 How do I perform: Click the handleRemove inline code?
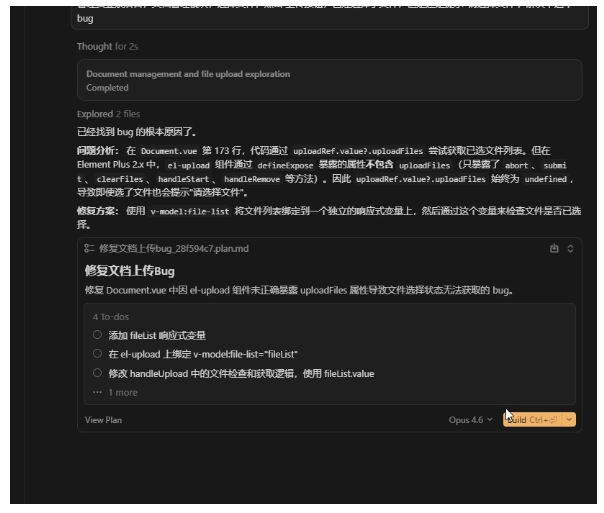click(252, 179)
